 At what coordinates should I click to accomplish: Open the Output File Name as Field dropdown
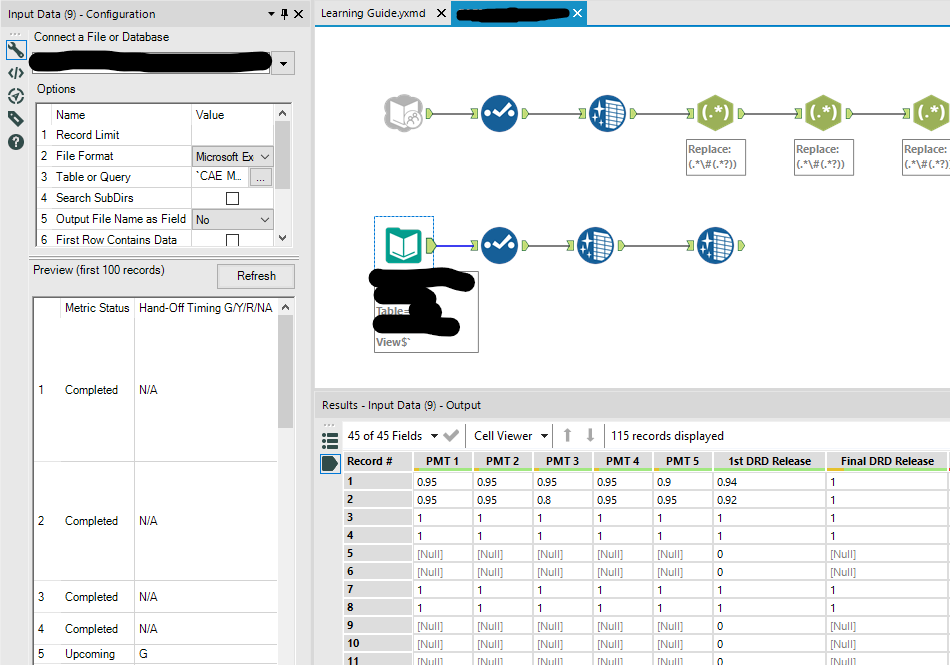coord(232,218)
